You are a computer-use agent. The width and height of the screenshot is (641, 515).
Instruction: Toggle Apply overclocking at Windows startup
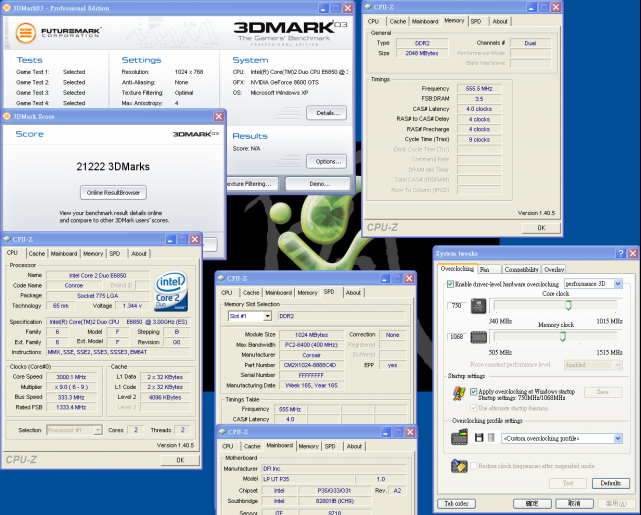473,392
